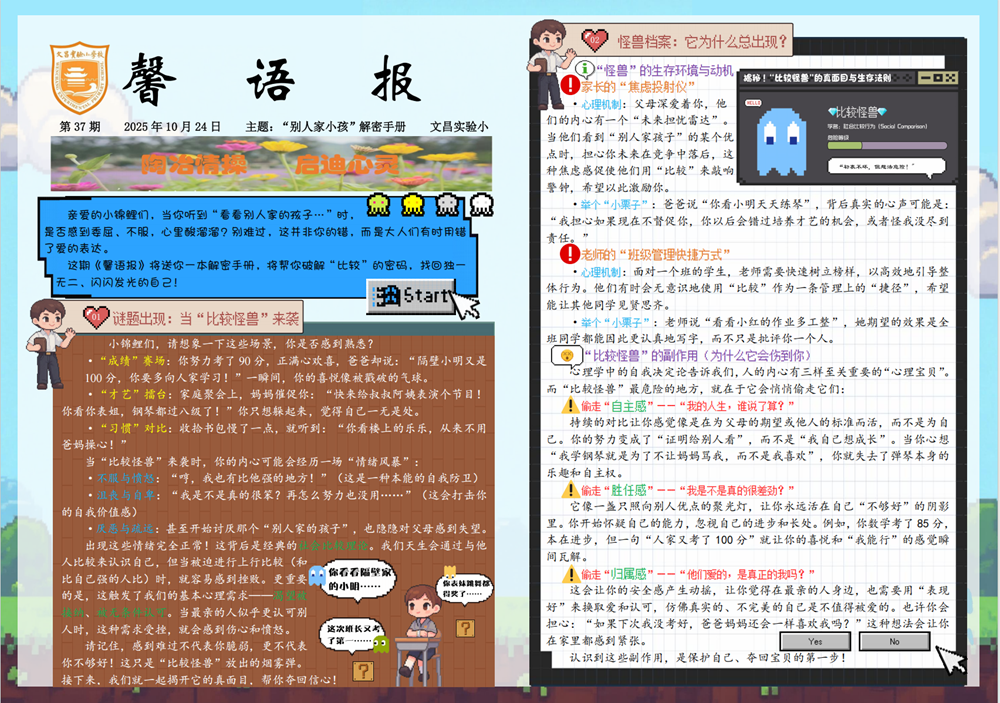Click the heading 谜题出现:当“比较怪兽”来袭

tap(206, 318)
